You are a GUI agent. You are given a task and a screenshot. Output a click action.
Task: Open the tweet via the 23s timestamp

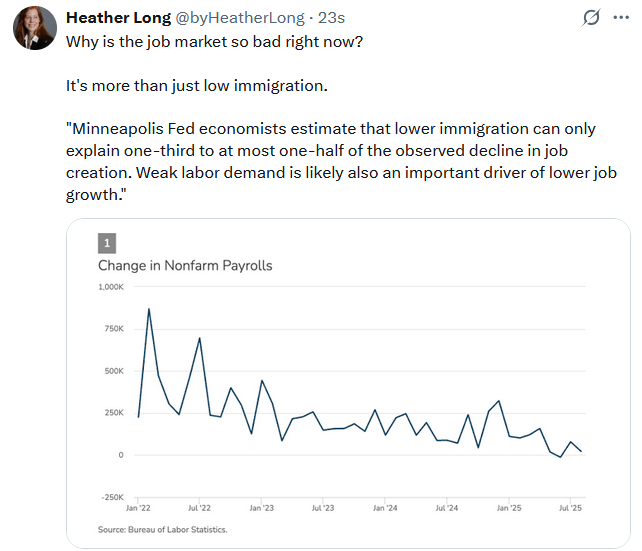(331, 18)
